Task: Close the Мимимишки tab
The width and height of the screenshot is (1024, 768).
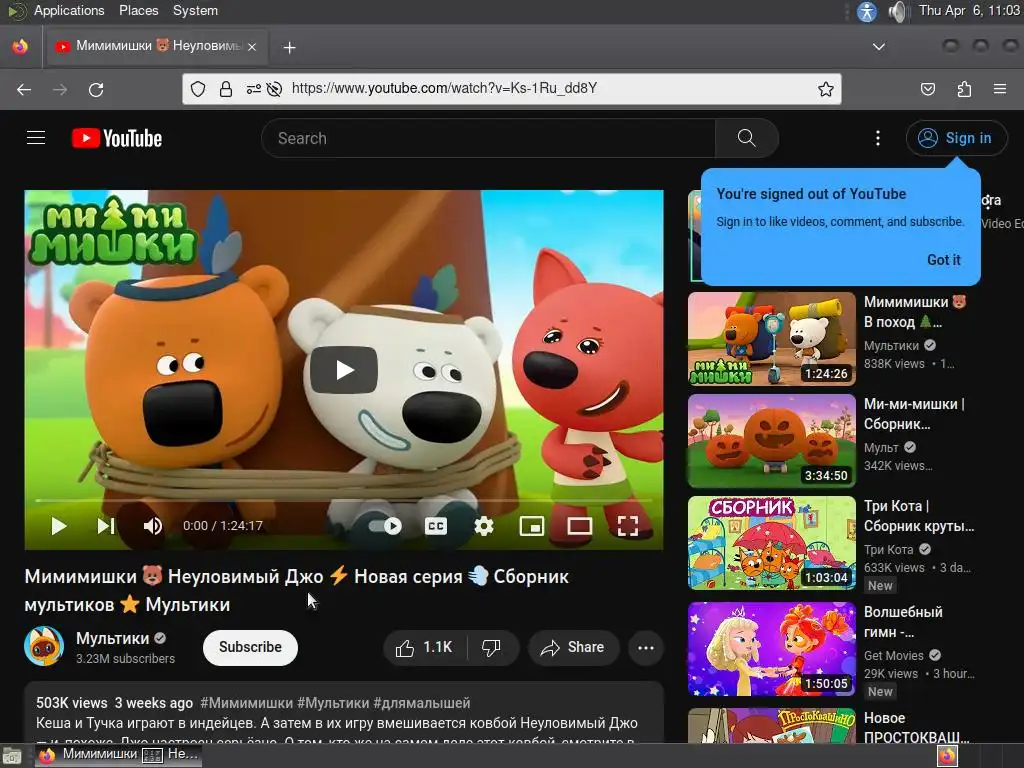Action: point(252,47)
